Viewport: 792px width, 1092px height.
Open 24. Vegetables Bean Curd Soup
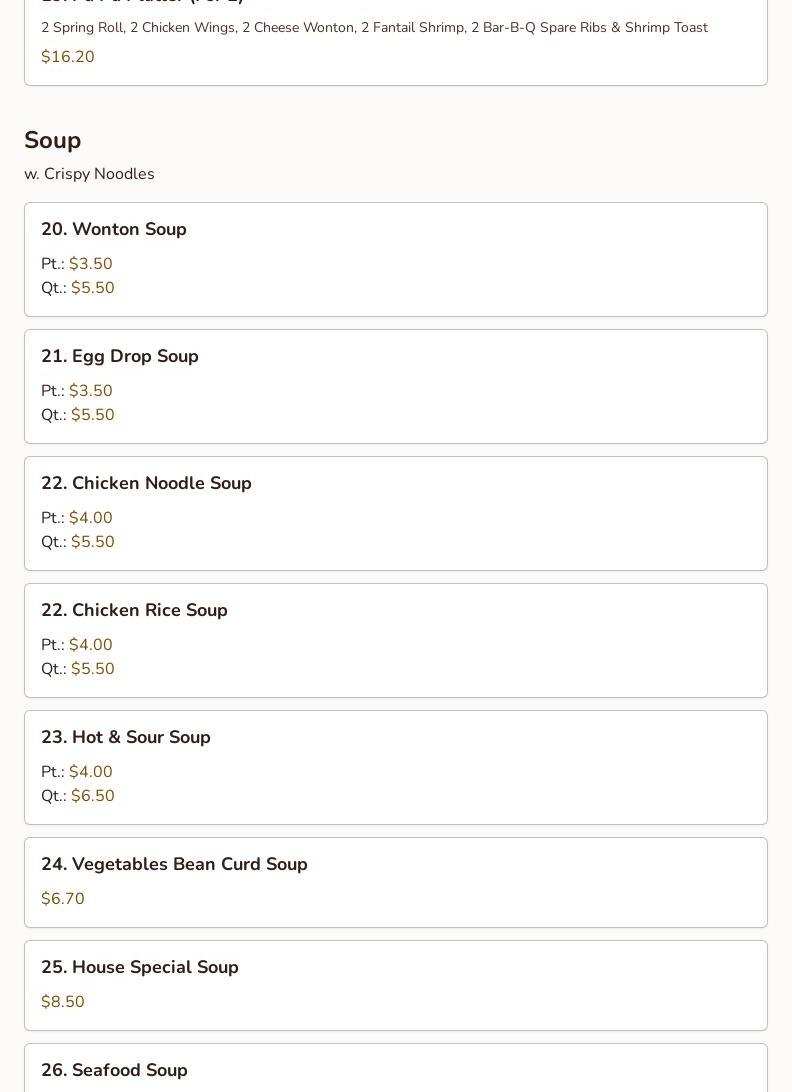396,882
